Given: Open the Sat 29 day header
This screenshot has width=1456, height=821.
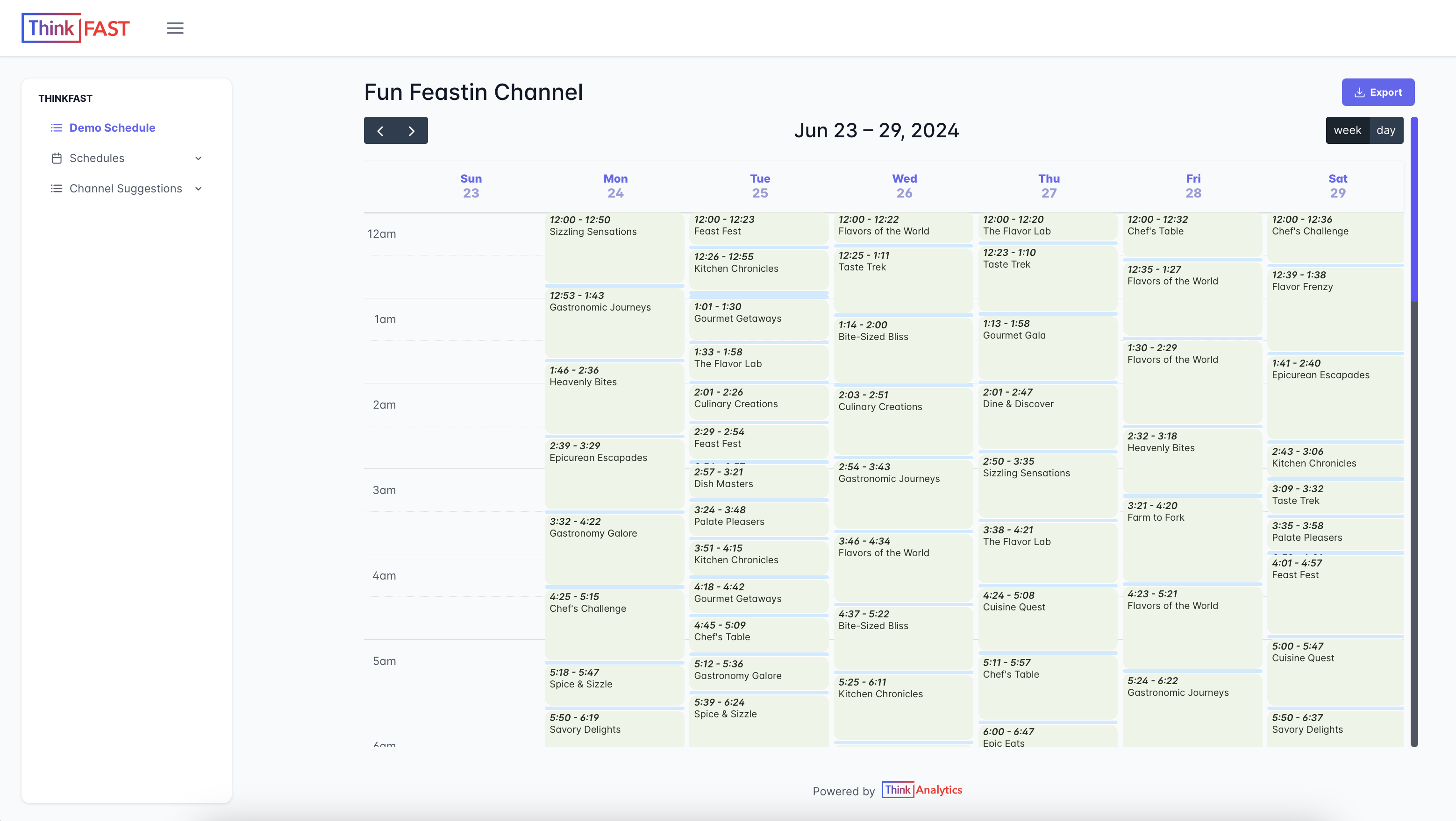Looking at the screenshot, I should tap(1337, 186).
